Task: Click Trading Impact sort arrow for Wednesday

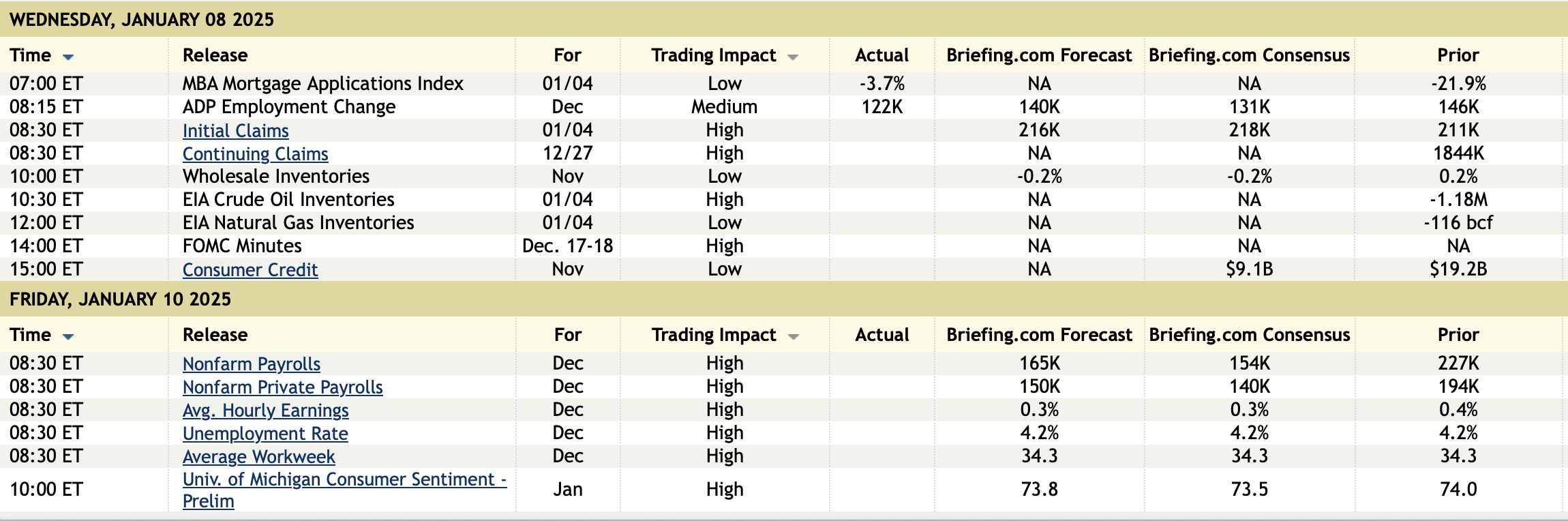Action: (x=793, y=57)
